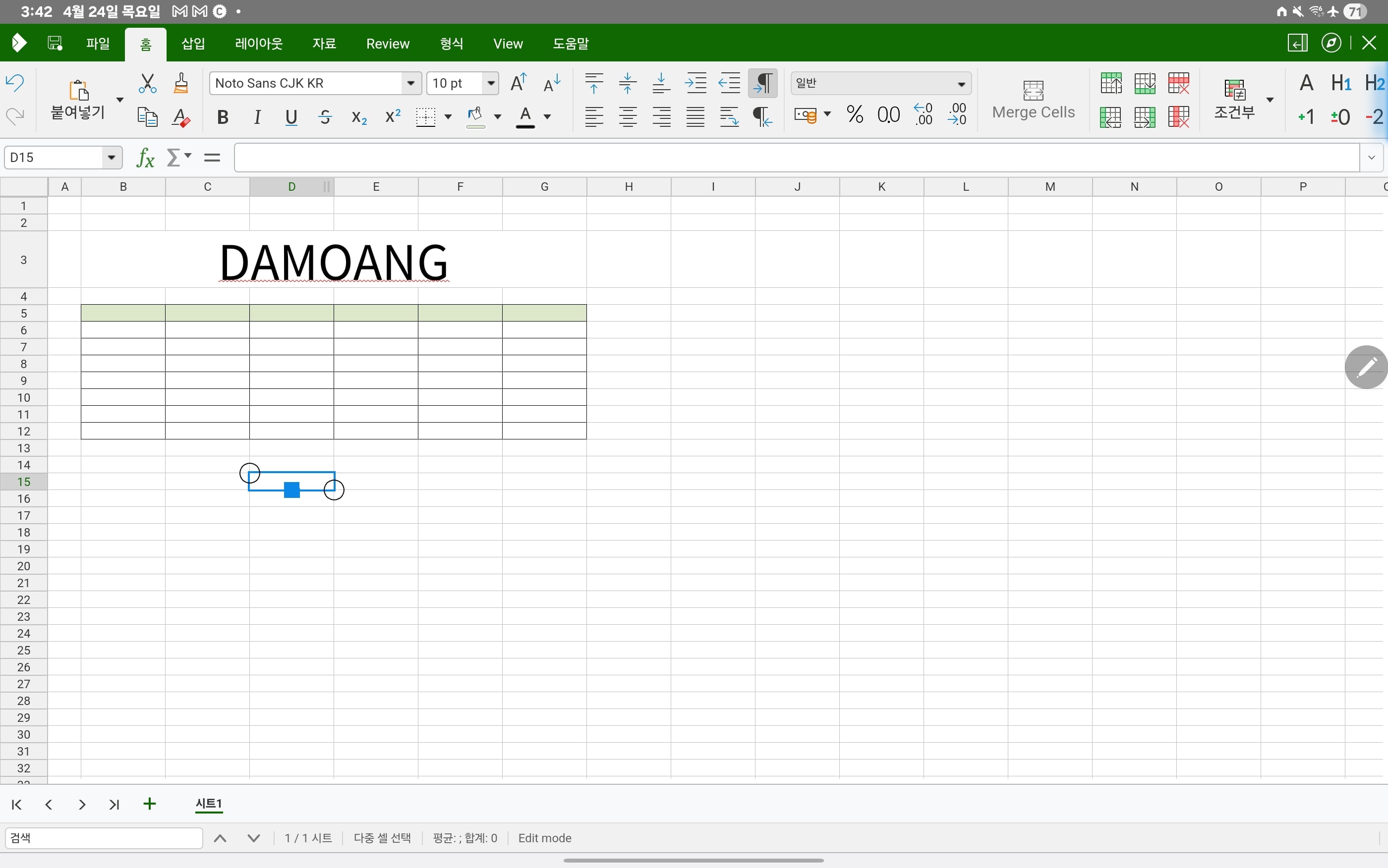The image size is (1388, 868).
Task: Add a new sheet with the plus button
Action: click(149, 804)
